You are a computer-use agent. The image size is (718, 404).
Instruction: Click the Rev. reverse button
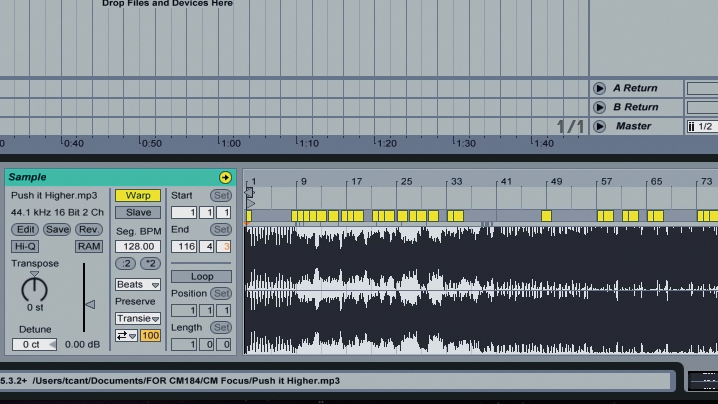89,229
